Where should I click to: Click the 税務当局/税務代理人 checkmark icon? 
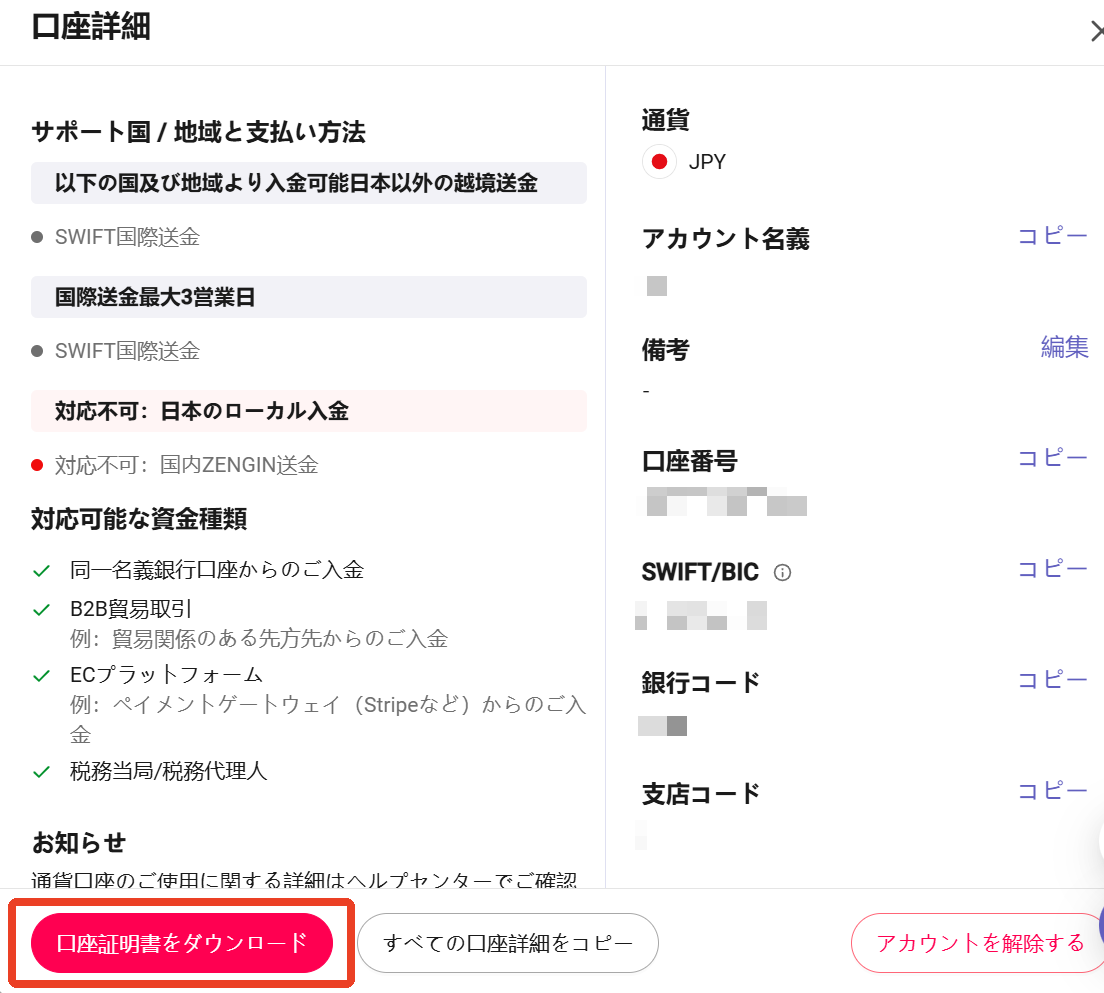(x=42, y=772)
